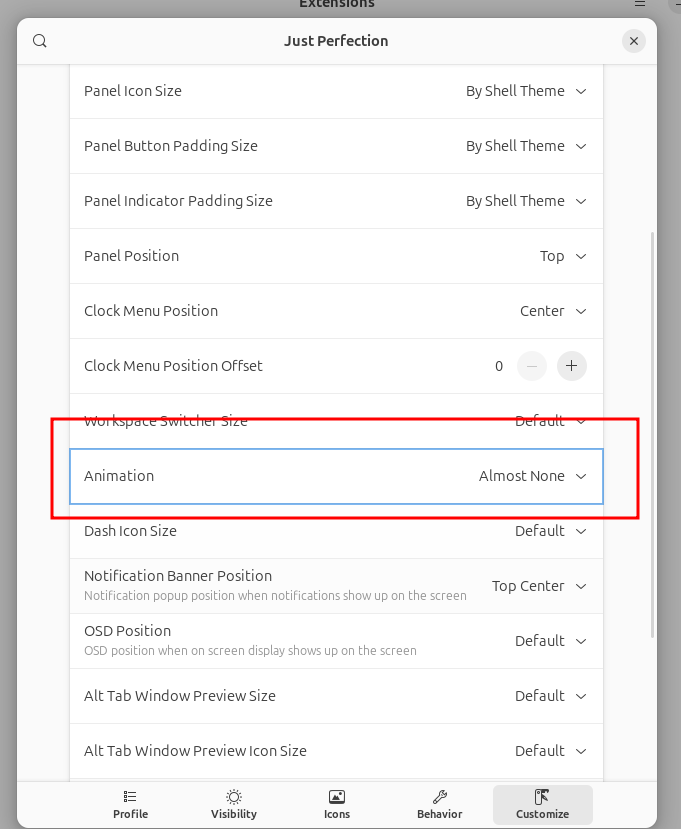Select the Customize tab
Viewport: 681px width, 829px height.
(542, 805)
